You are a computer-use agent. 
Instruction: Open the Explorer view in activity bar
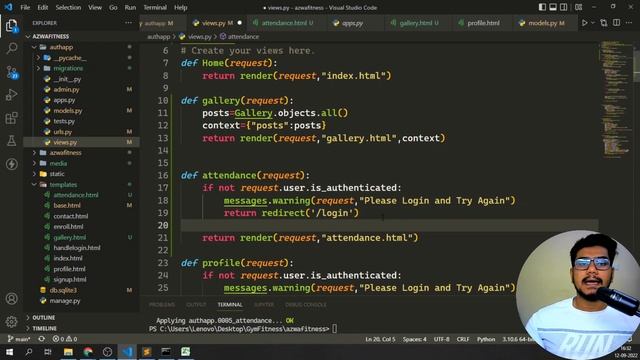11,26
